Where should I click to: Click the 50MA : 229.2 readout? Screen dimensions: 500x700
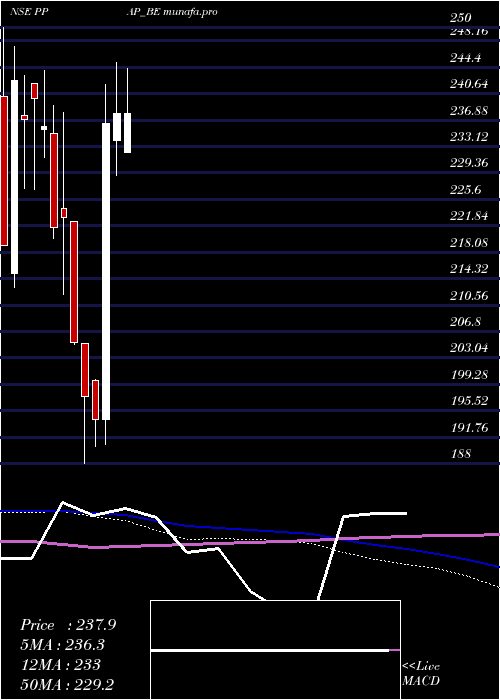[69, 685]
